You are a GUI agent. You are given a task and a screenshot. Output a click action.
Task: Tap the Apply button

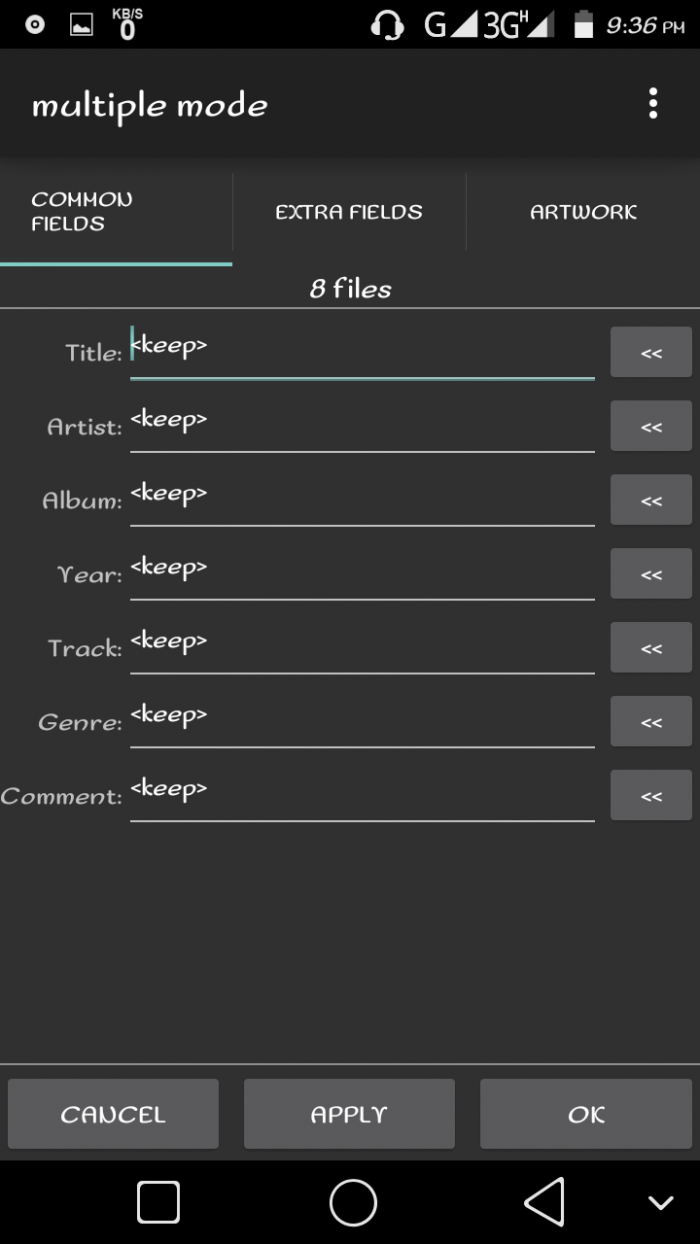[x=349, y=1114]
